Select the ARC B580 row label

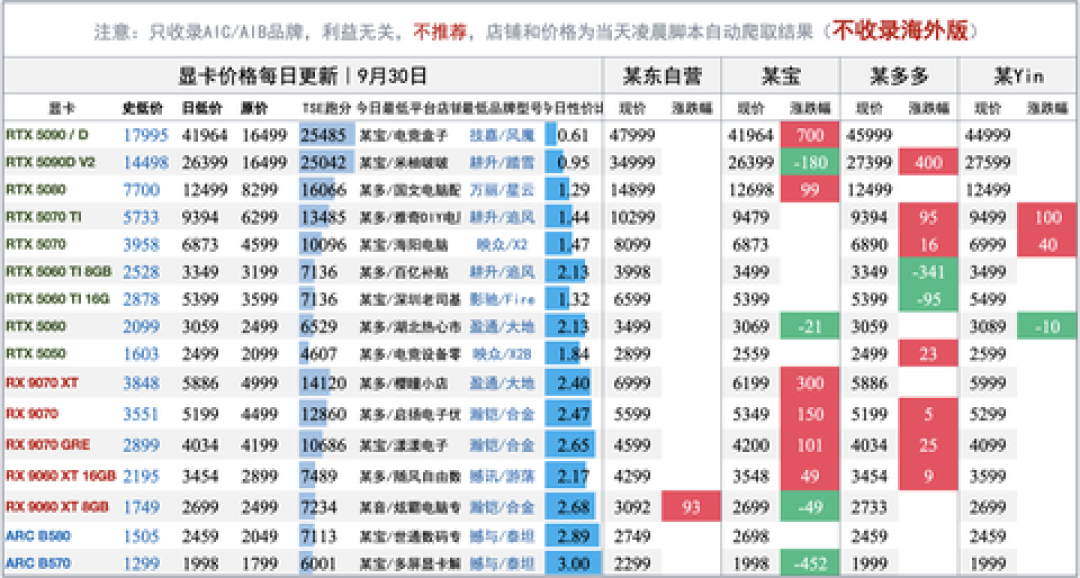(x=38, y=535)
